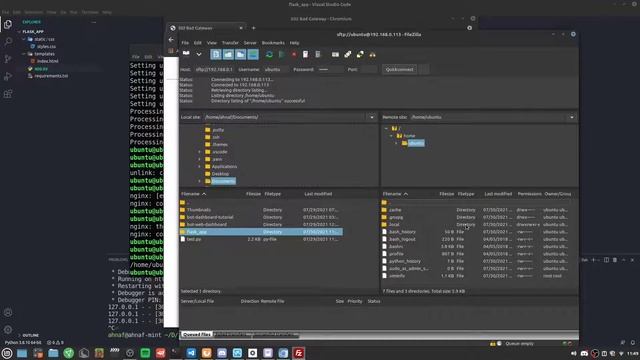Image resolution: width=640 pixels, height=360 pixels.
Task: Open the Remote site path dropdown
Action: tap(572, 117)
